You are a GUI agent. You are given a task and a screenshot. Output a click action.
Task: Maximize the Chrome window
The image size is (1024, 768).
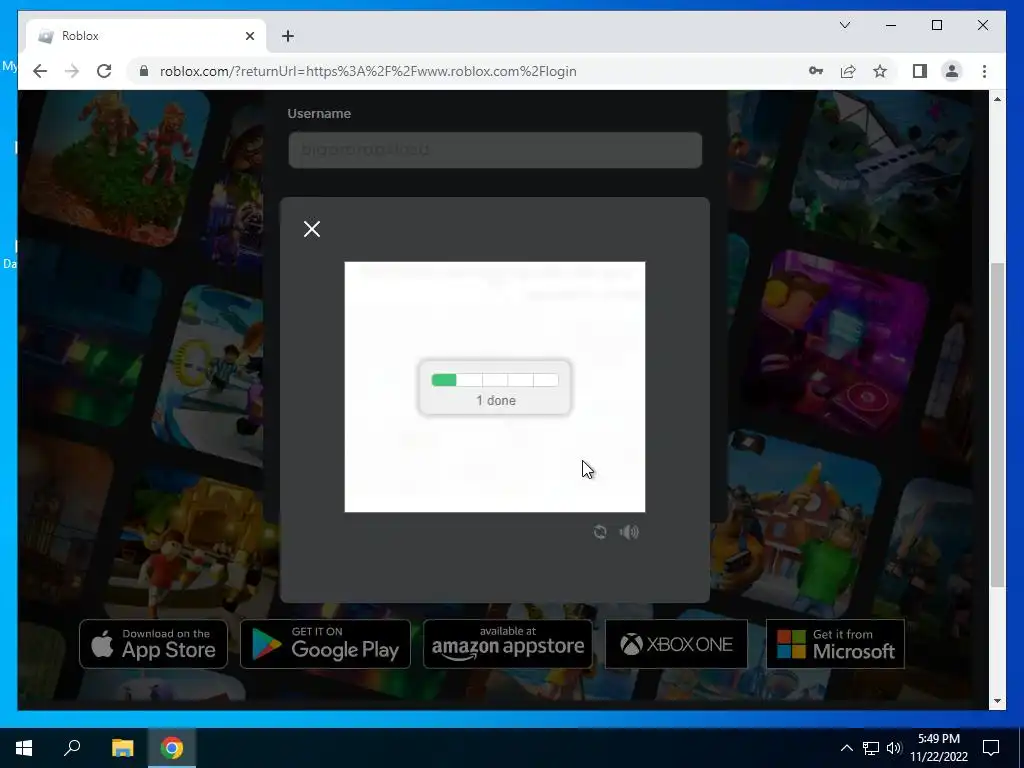click(936, 25)
